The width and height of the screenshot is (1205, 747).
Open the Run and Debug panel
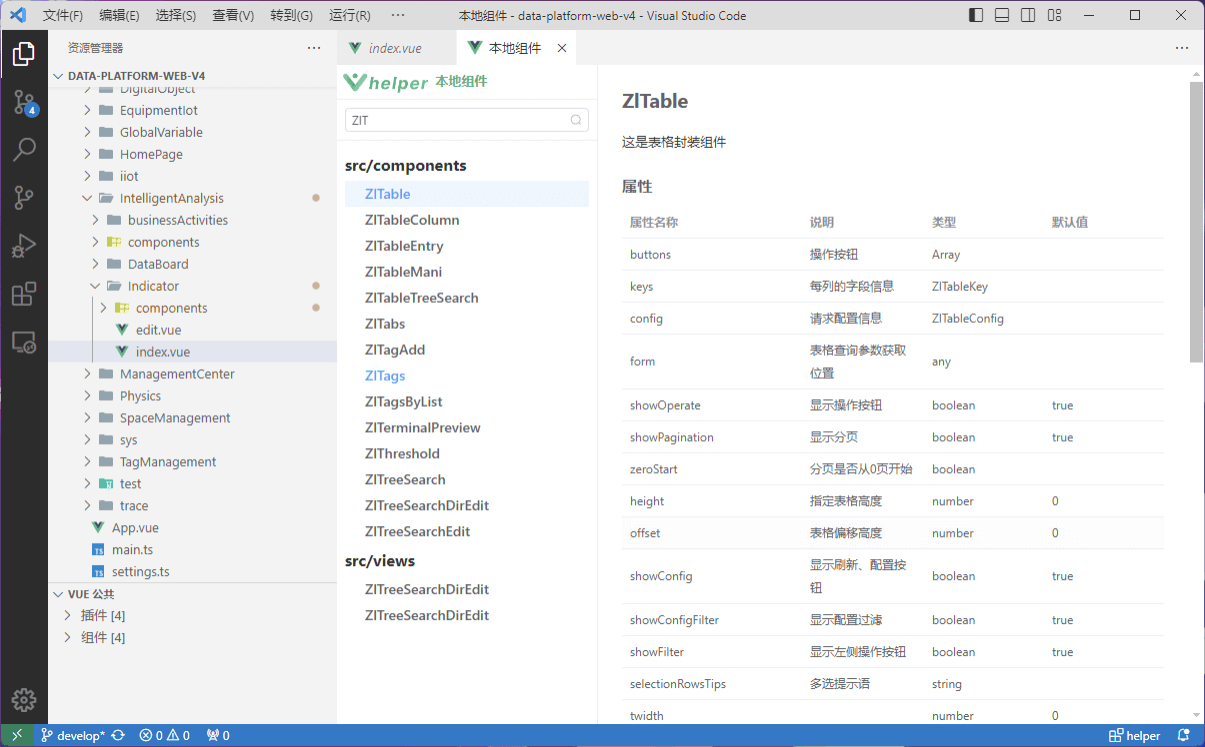[24, 245]
